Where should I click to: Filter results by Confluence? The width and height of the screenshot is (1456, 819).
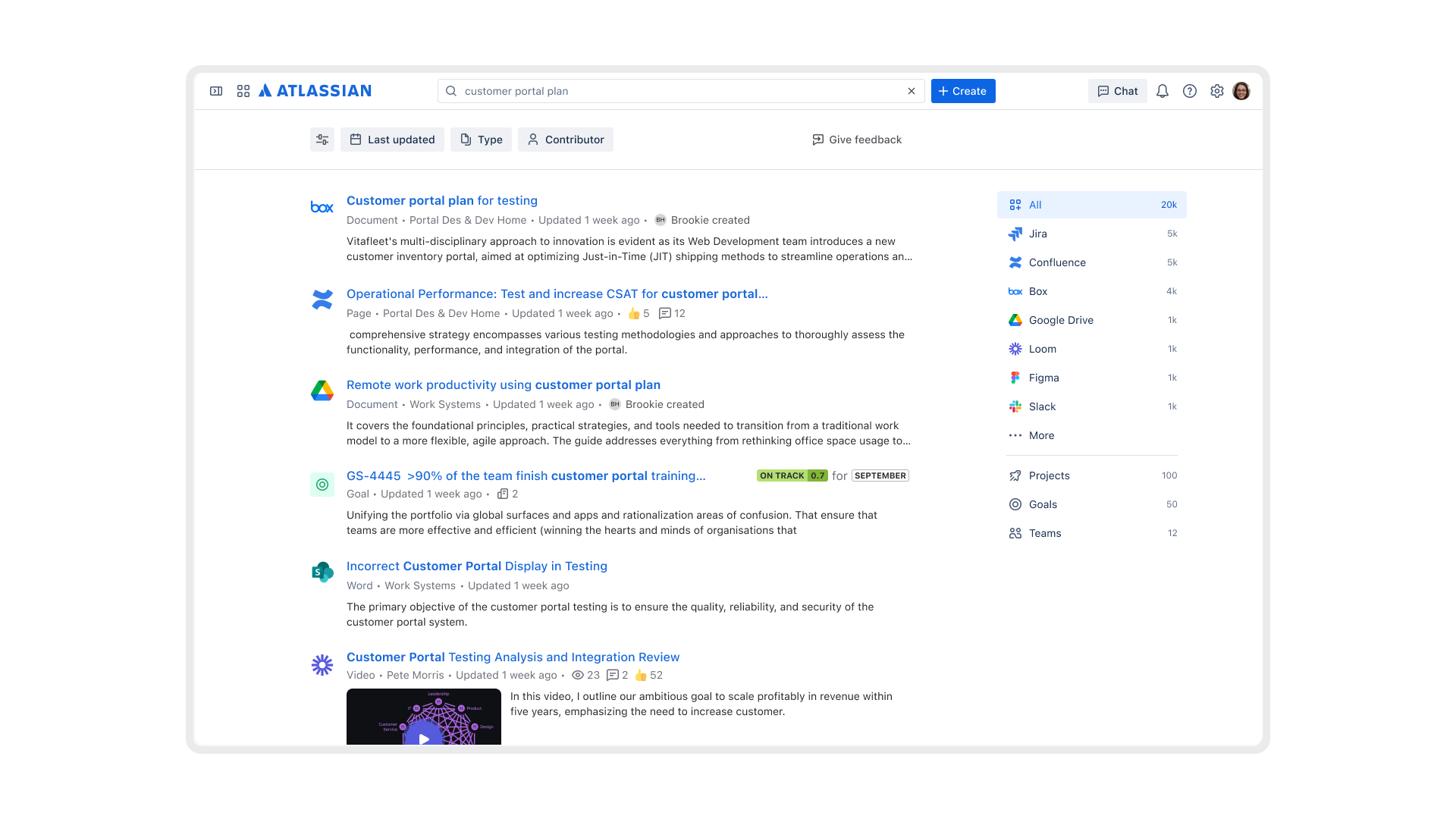tap(1057, 262)
